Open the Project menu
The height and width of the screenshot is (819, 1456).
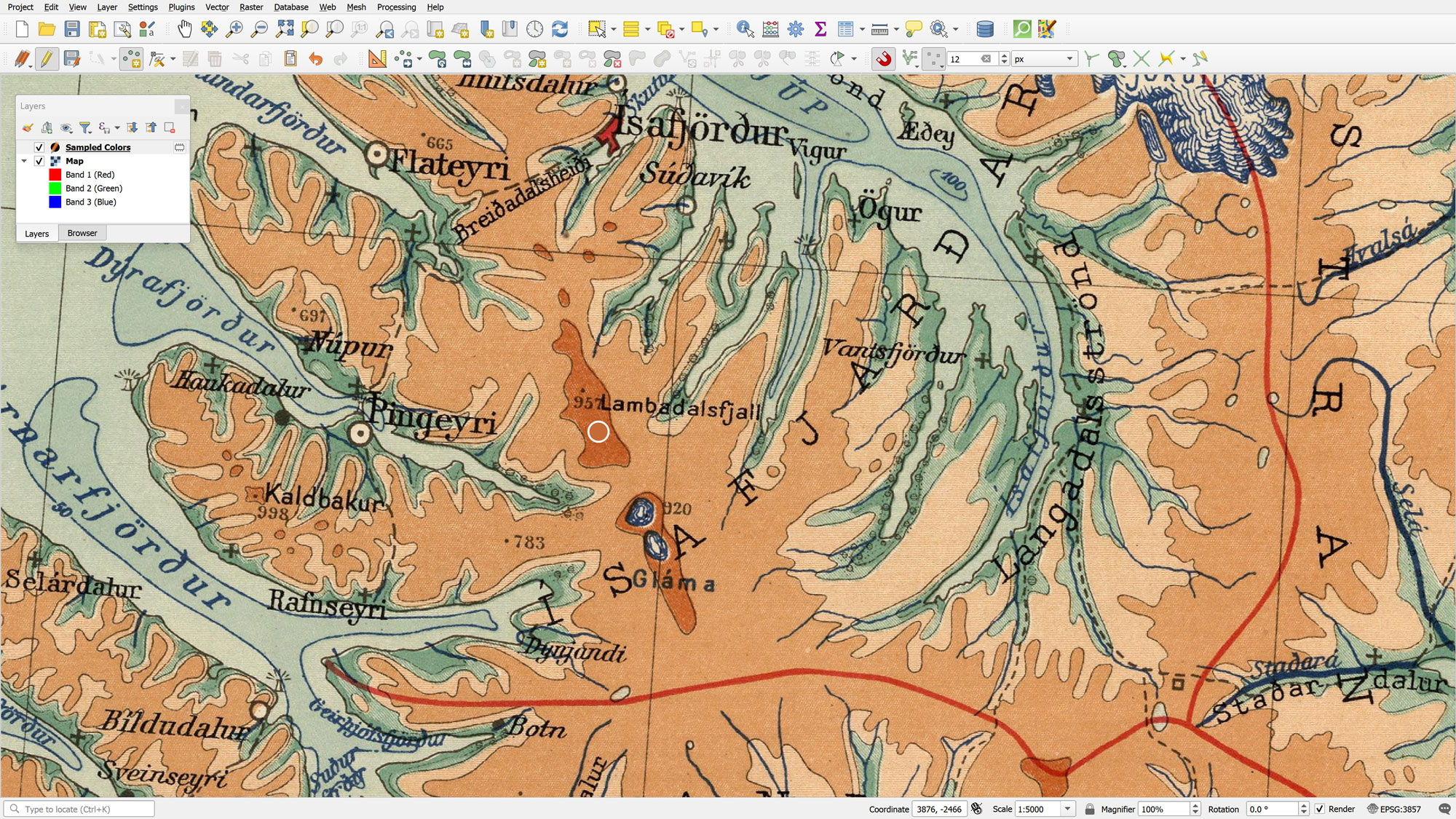(20, 7)
